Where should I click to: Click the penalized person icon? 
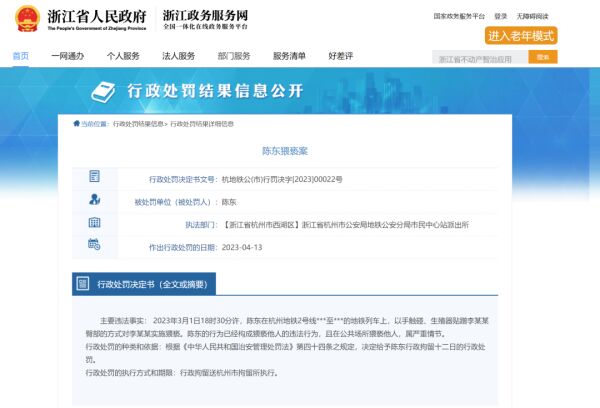pyautogui.click(x=94, y=200)
